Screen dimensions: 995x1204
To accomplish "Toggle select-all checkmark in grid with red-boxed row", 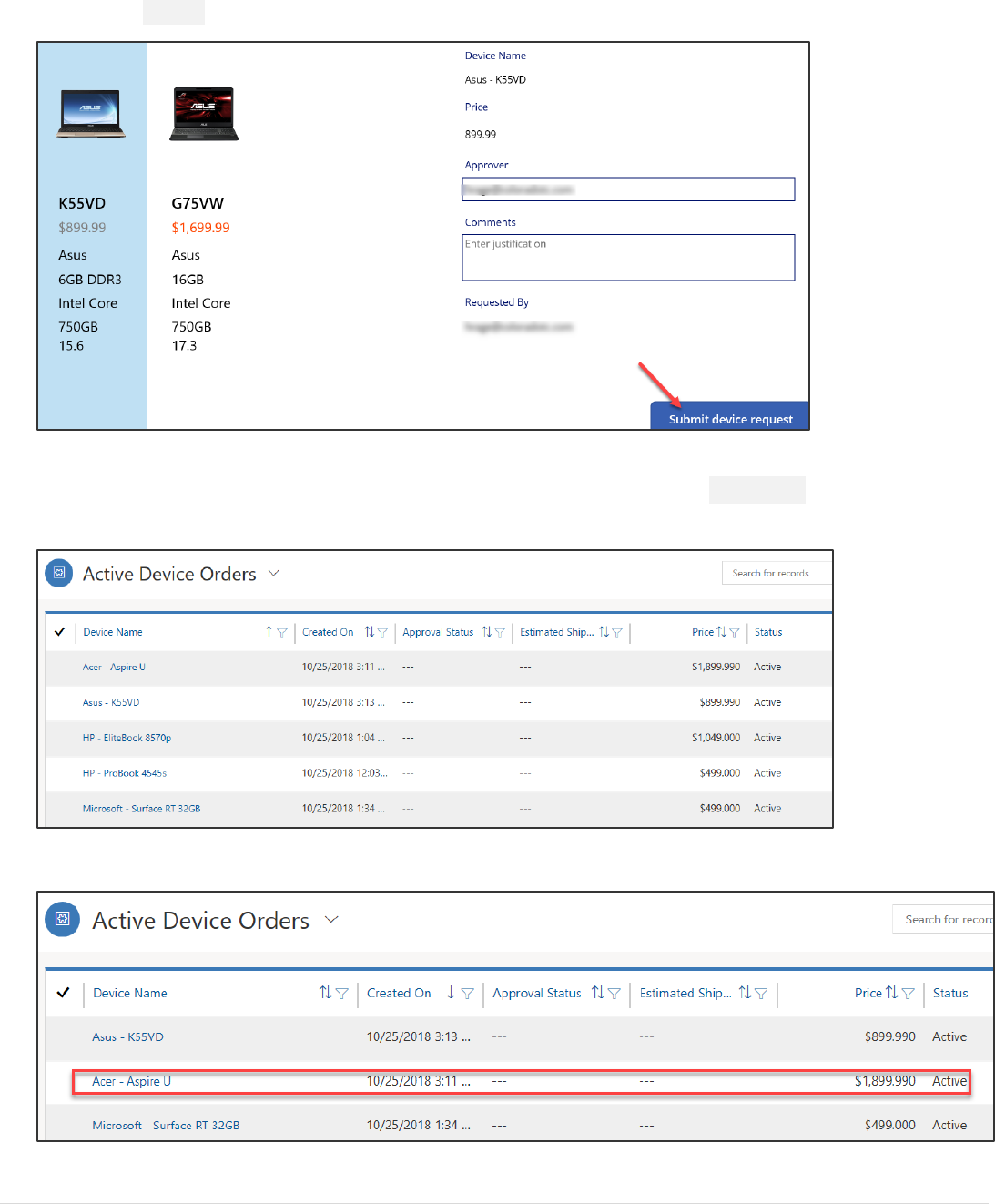I will pos(63,993).
